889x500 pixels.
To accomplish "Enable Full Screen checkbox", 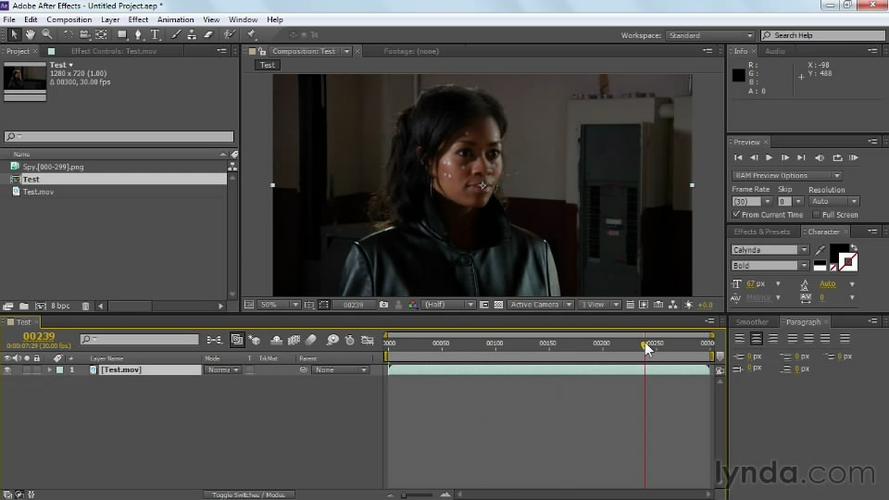I will (816, 214).
